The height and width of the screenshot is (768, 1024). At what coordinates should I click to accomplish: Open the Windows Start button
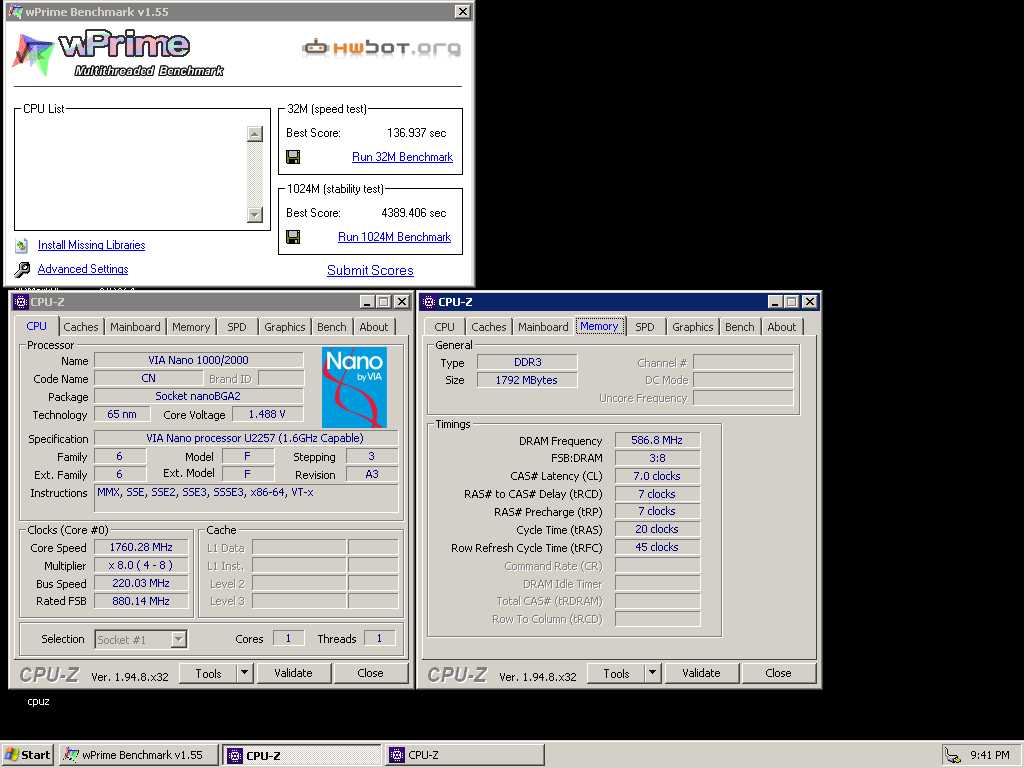[27, 755]
